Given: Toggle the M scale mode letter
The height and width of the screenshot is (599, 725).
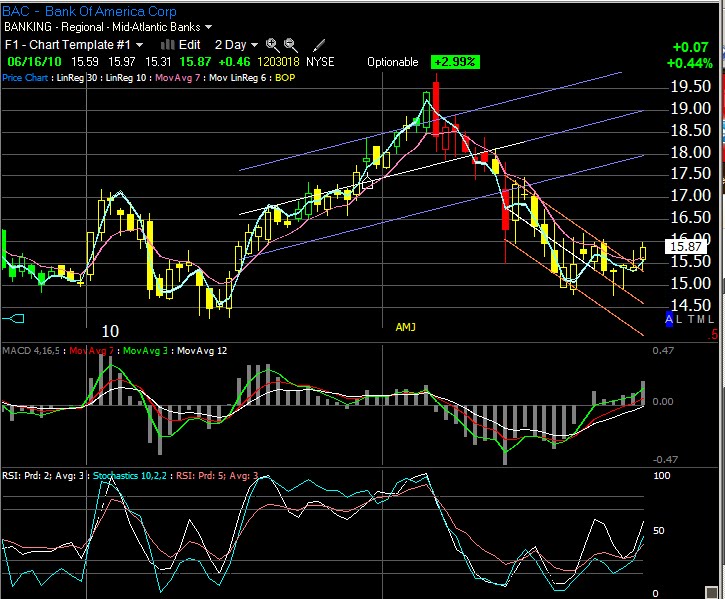Looking at the screenshot, I should [701, 319].
